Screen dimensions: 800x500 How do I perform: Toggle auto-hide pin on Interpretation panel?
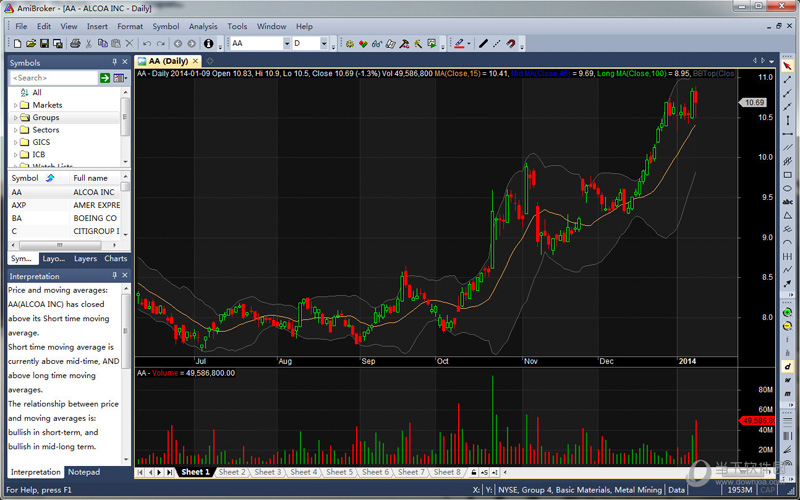click(x=114, y=275)
